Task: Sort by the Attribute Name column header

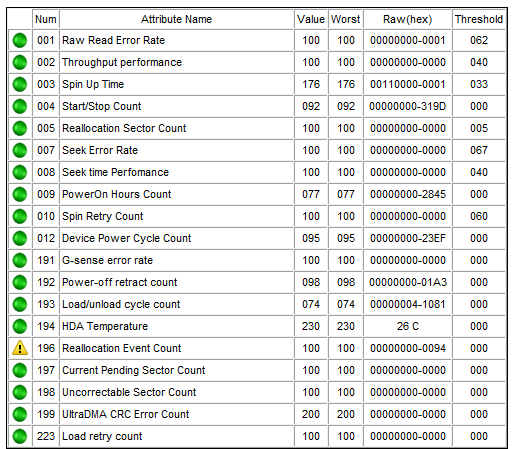Action: (x=176, y=19)
